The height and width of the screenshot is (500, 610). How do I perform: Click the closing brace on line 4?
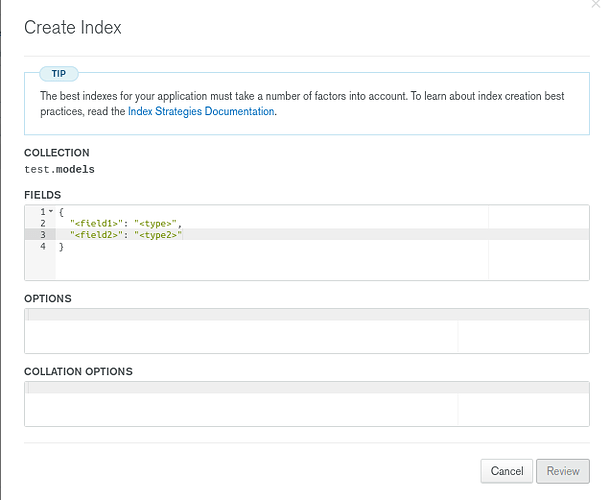(x=62, y=246)
